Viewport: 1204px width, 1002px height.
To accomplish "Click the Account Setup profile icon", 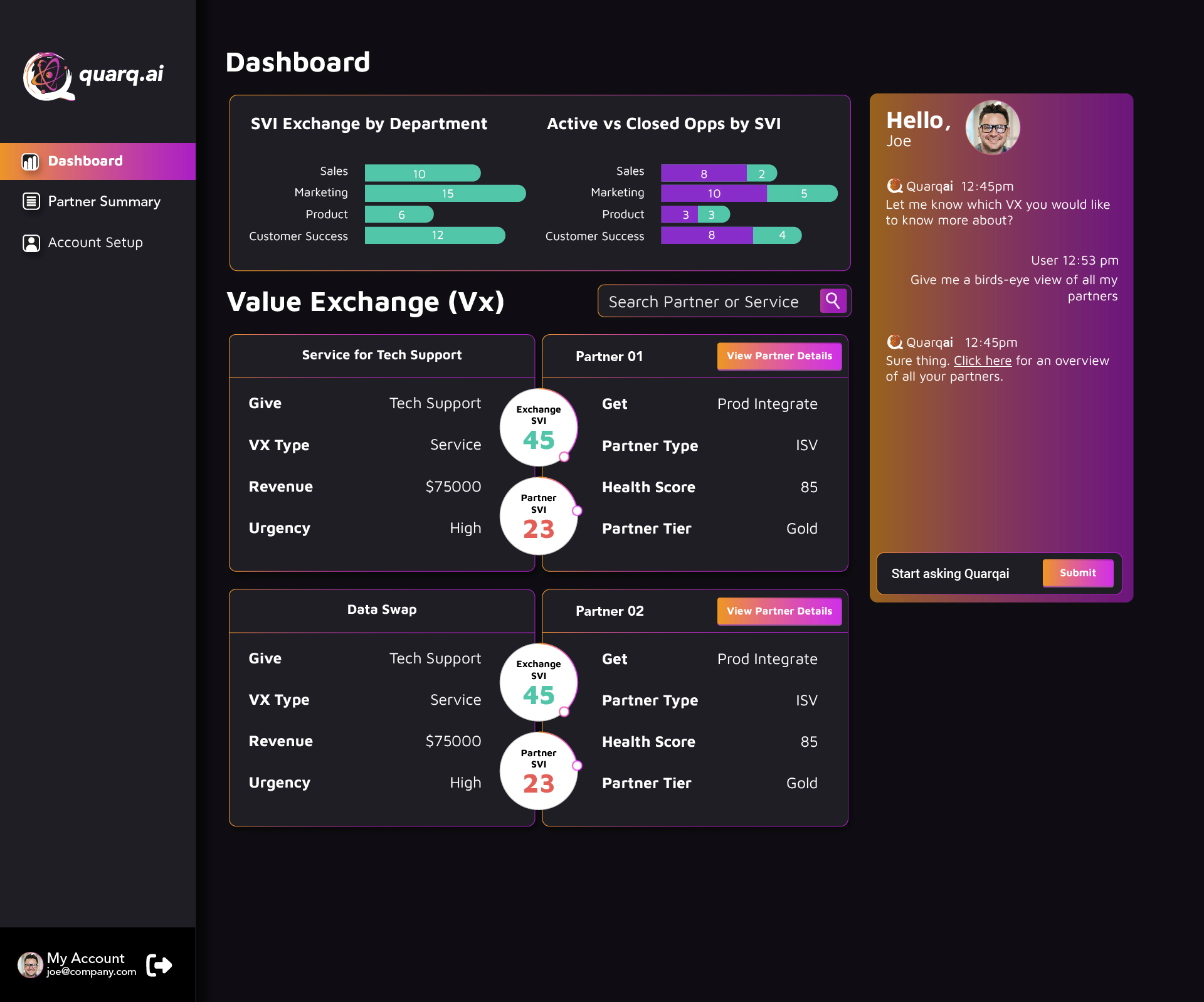I will pos(31,243).
